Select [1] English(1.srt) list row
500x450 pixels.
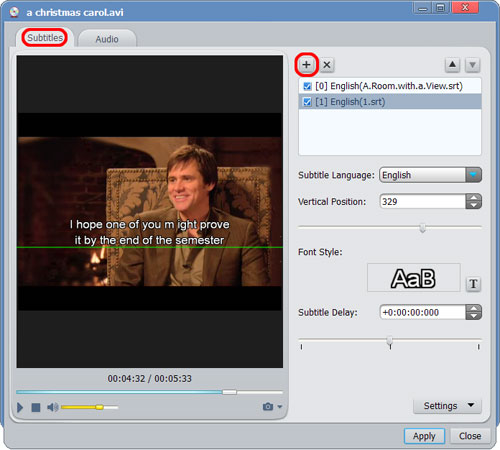coord(390,102)
